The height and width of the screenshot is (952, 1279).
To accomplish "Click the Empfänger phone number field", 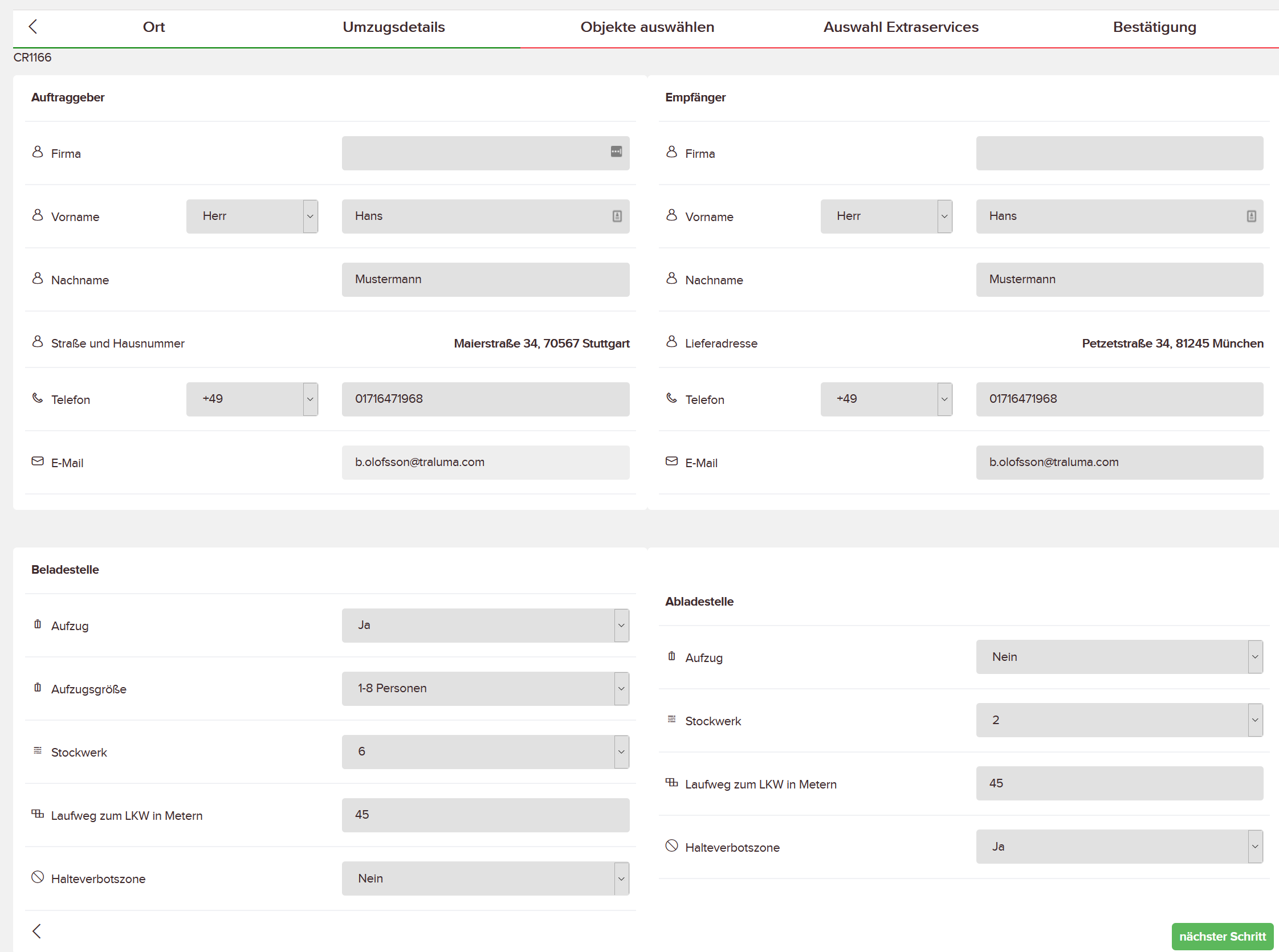I will (1119, 399).
